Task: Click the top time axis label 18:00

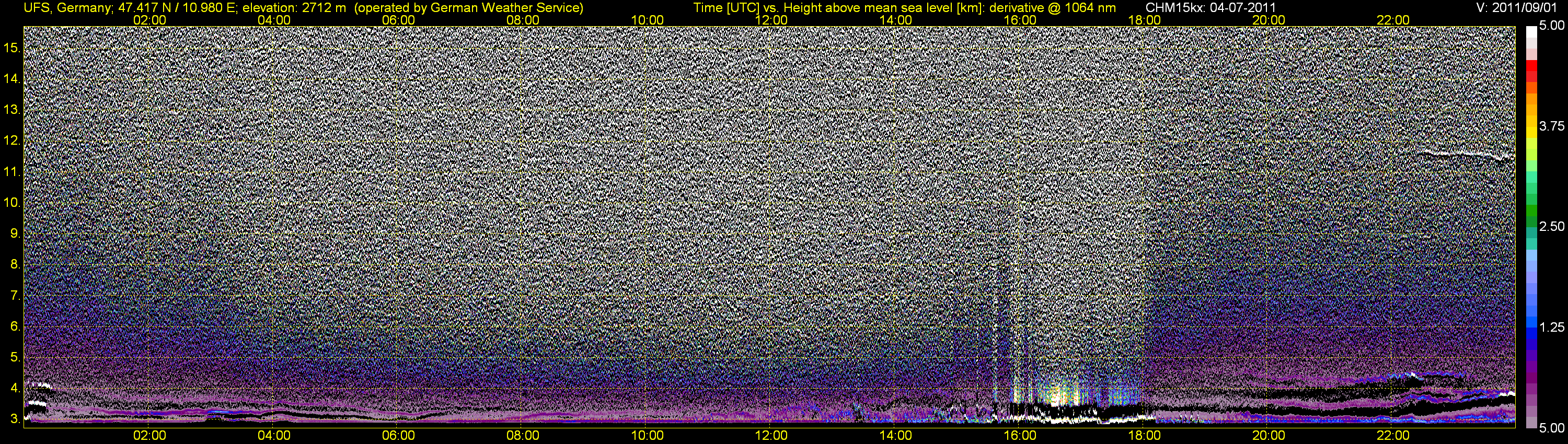Action: point(1144,20)
